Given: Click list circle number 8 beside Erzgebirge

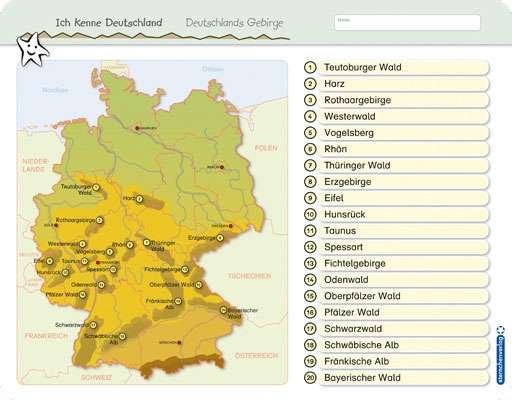Looking at the screenshot, I should coord(310,182).
